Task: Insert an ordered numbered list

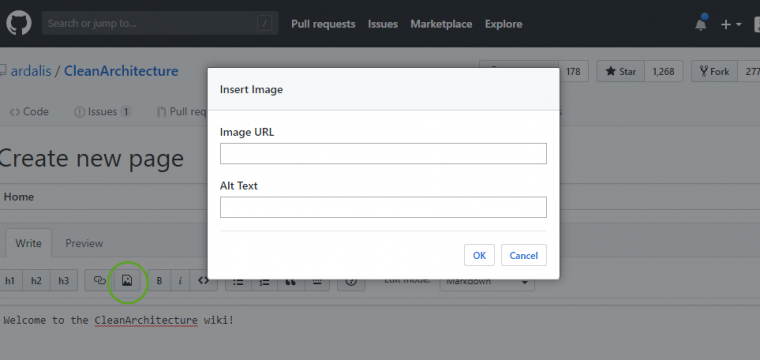Action: pyautogui.click(x=265, y=282)
